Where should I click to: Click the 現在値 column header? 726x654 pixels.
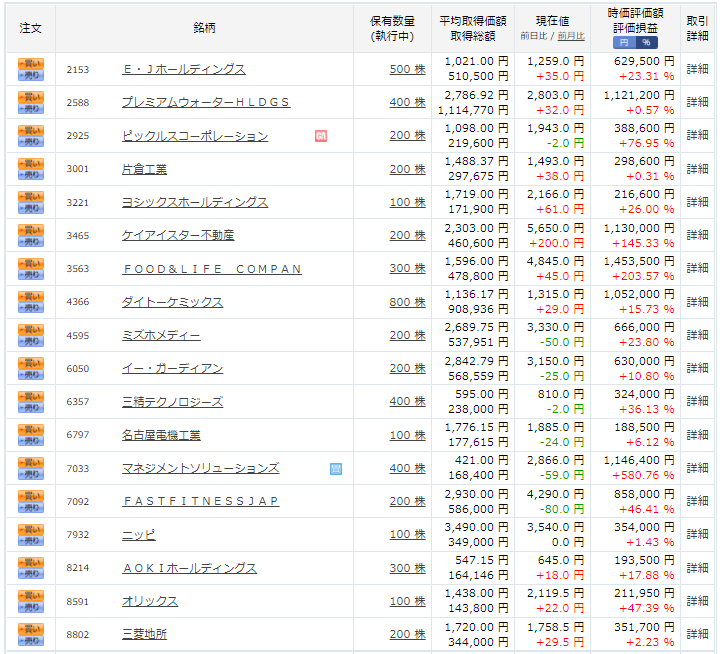pos(552,21)
